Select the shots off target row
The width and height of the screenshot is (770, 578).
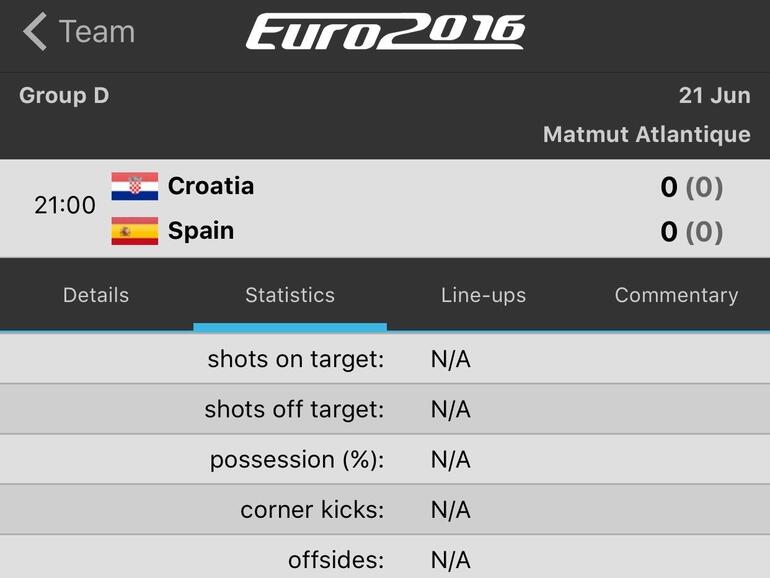385,410
